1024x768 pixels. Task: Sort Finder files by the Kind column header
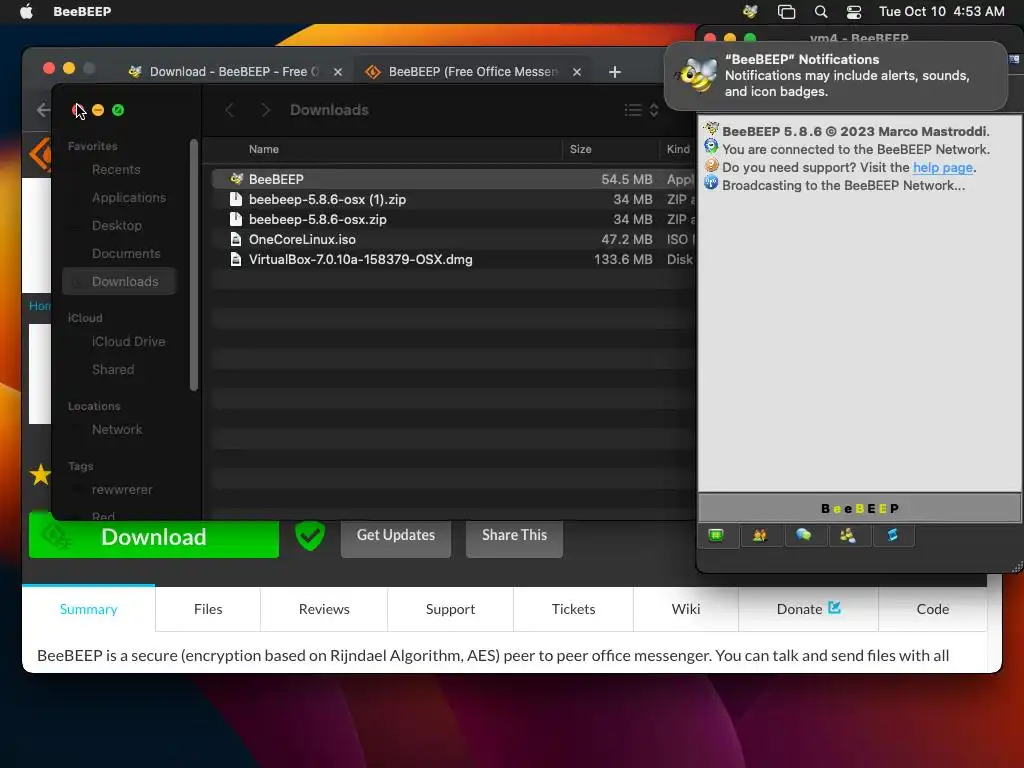pos(678,149)
